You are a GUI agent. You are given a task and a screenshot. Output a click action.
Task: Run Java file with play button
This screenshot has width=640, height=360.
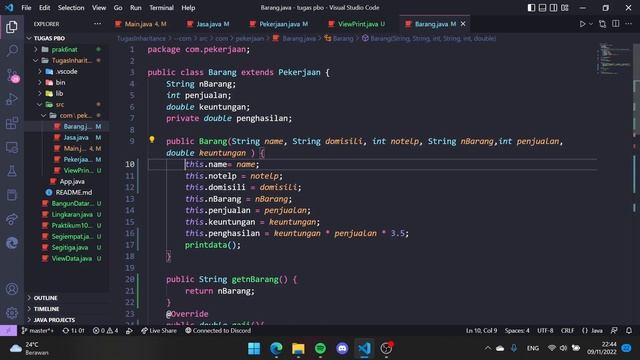[582, 24]
